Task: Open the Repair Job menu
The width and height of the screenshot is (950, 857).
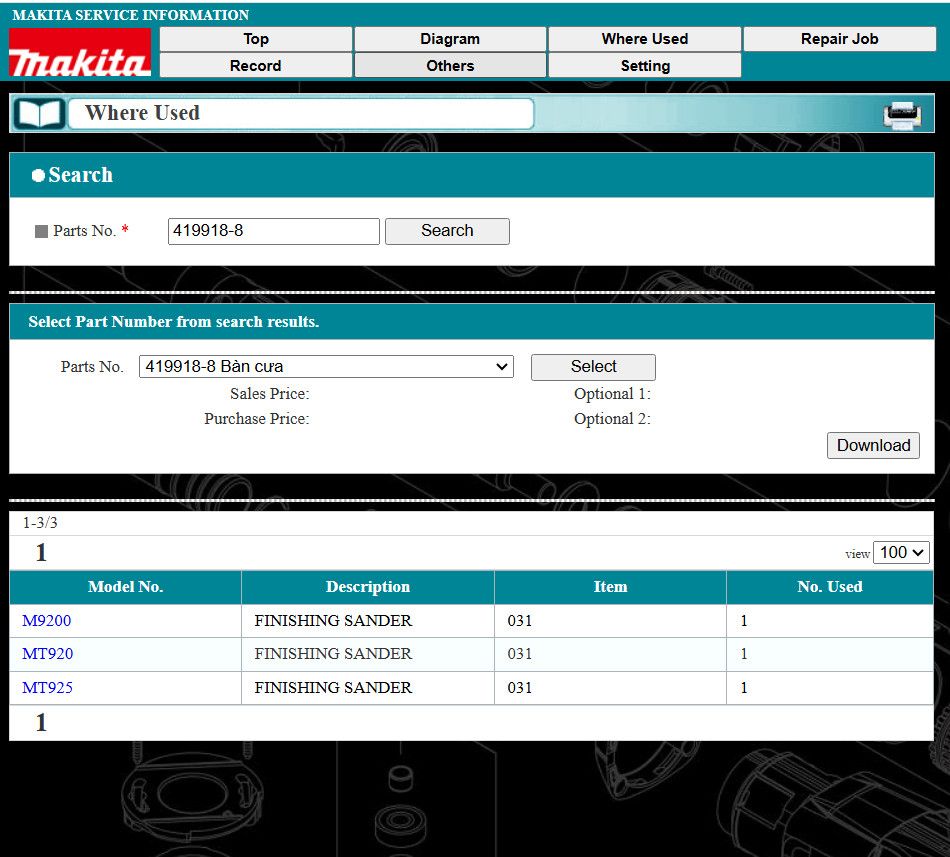Action: tap(840, 39)
